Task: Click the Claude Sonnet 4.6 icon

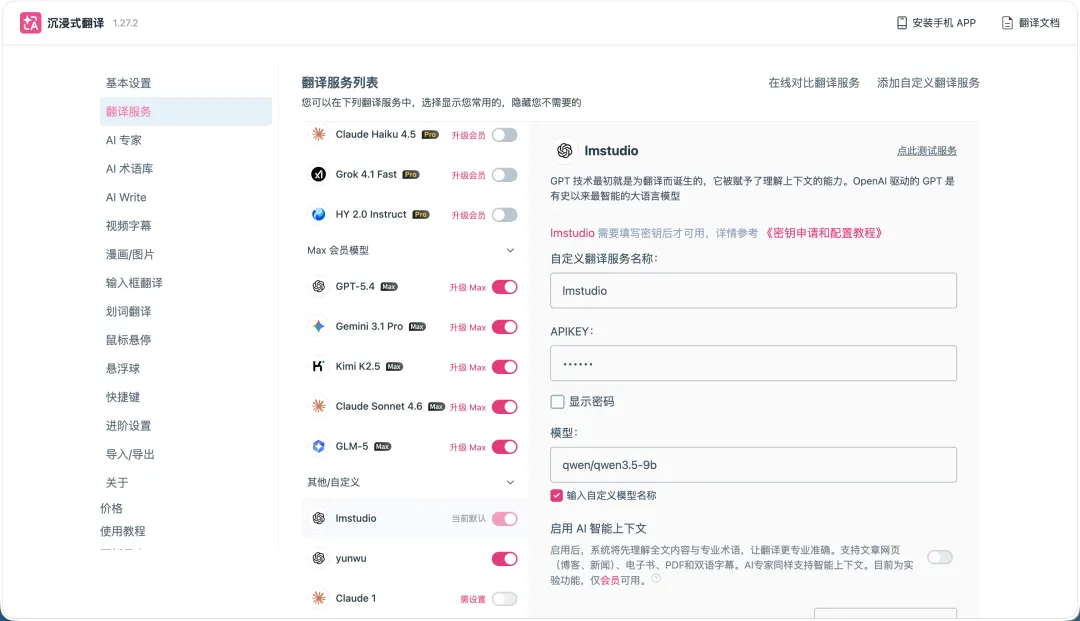Action: click(318, 406)
